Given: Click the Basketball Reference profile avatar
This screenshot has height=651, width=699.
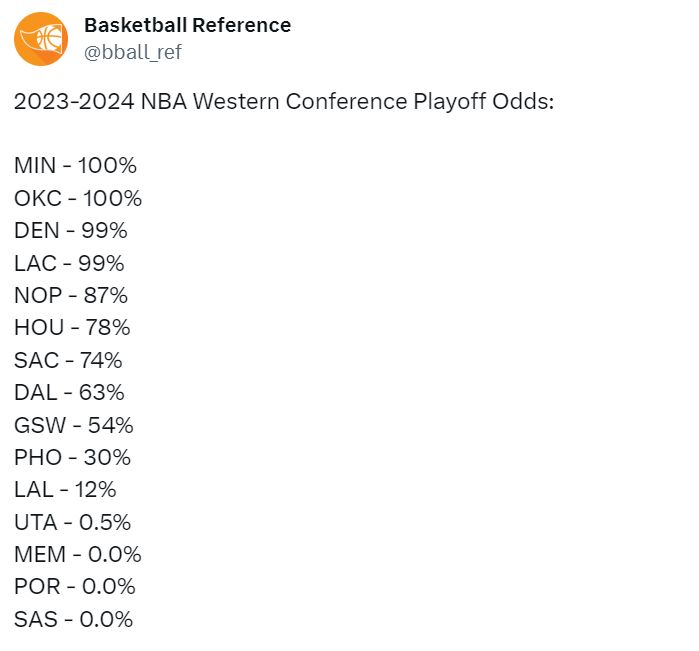Looking at the screenshot, I should 41,39.
